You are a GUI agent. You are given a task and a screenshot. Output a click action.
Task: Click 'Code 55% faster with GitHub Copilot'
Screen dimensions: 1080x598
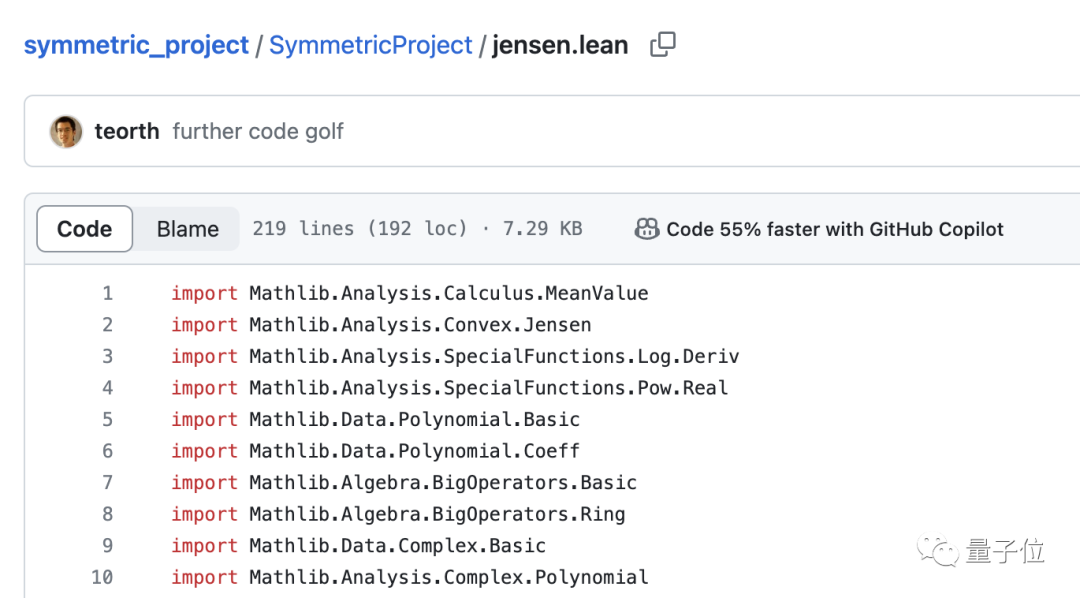tap(835, 229)
